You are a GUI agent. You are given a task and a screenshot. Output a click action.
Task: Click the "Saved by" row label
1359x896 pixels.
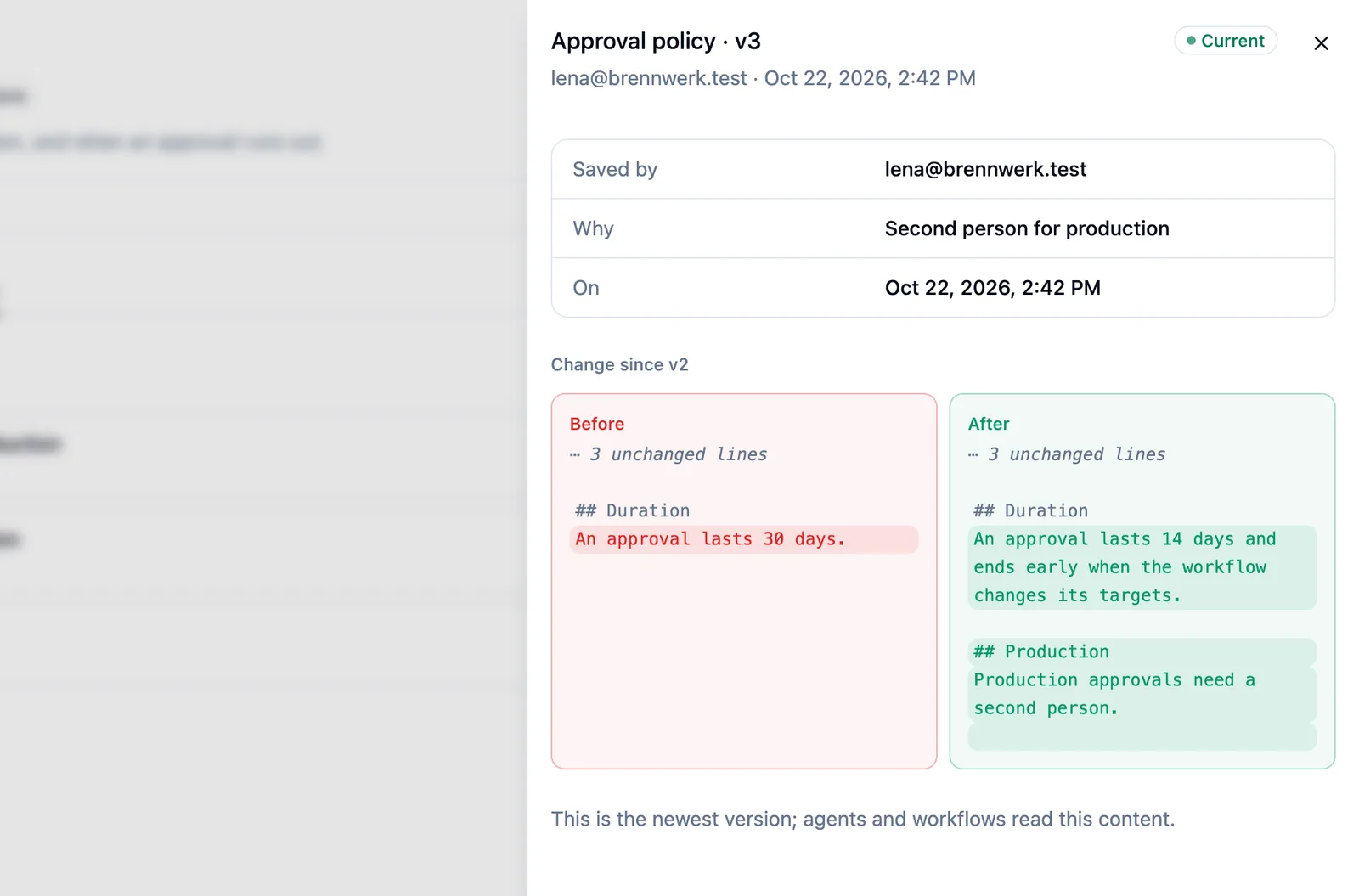[615, 169]
